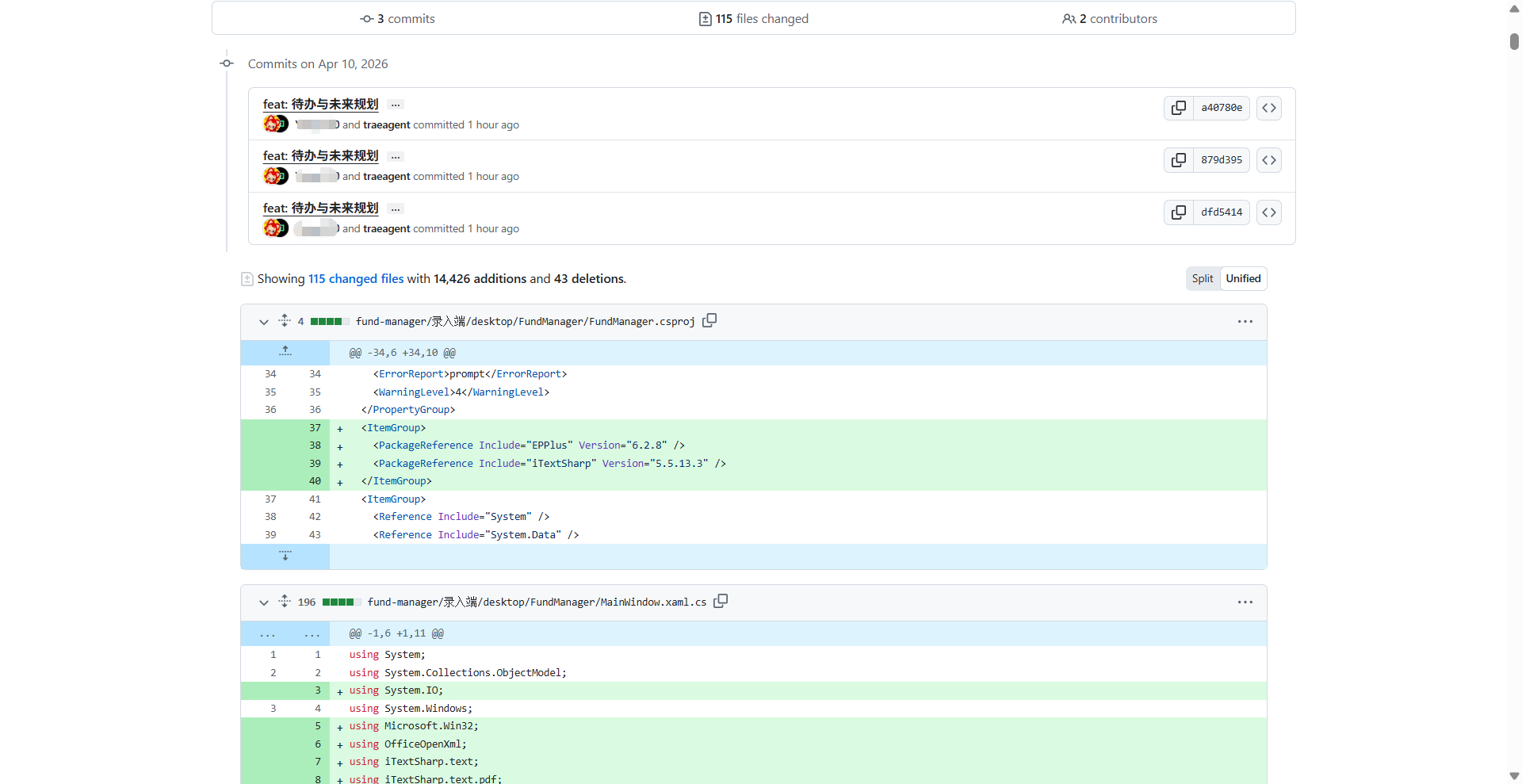The image size is (1522, 784).
Task: Open the 2 contributors tab
Action: coord(1110,18)
